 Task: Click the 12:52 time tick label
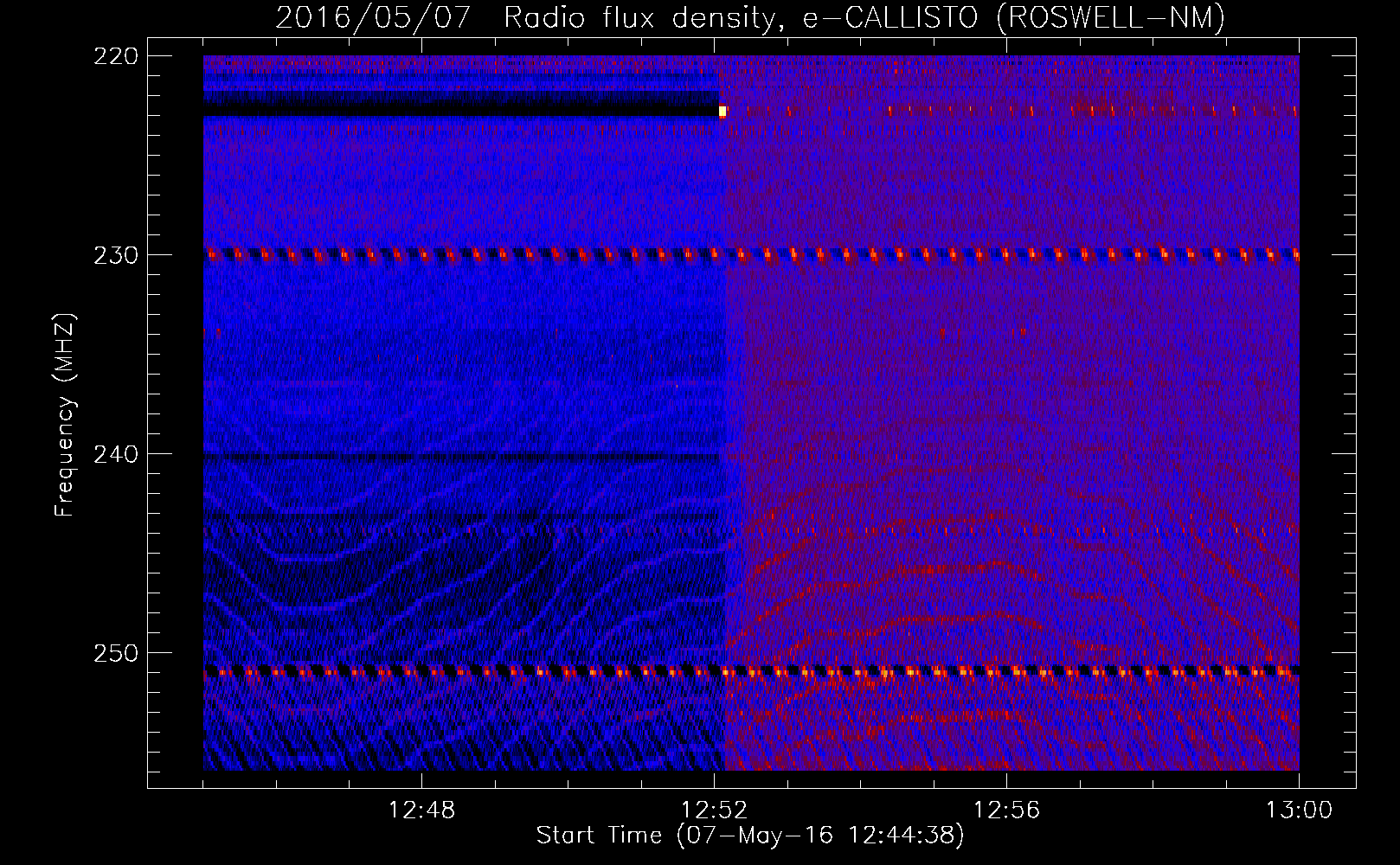point(714,811)
